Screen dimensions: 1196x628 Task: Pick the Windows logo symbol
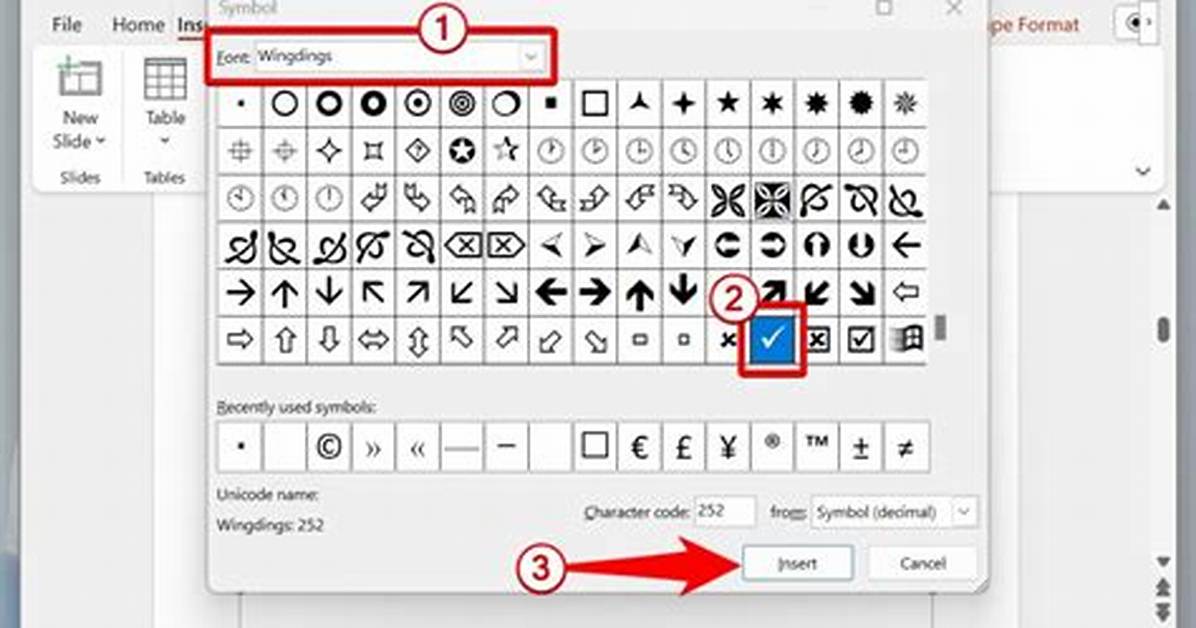coord(905,340)
